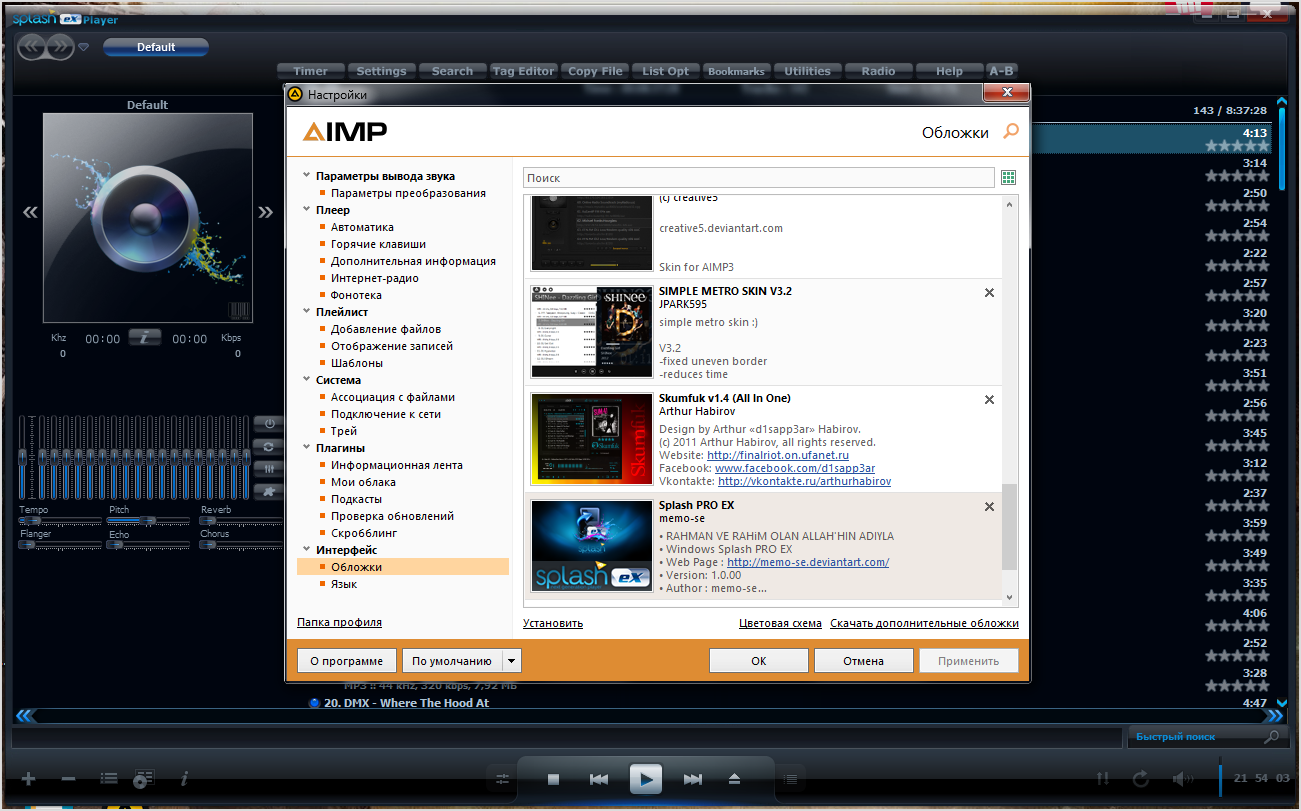Collapse the Плеер tree section
Image resolution: width=1301 pixels, height=811 pixels.
[306, 210]
